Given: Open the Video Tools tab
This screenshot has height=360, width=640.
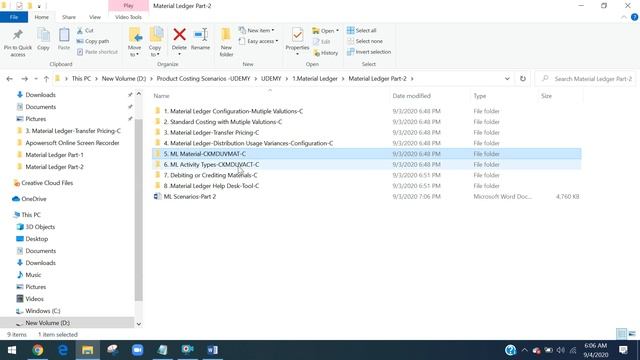Looking at the screenshot, I should (x=128, y=17).
